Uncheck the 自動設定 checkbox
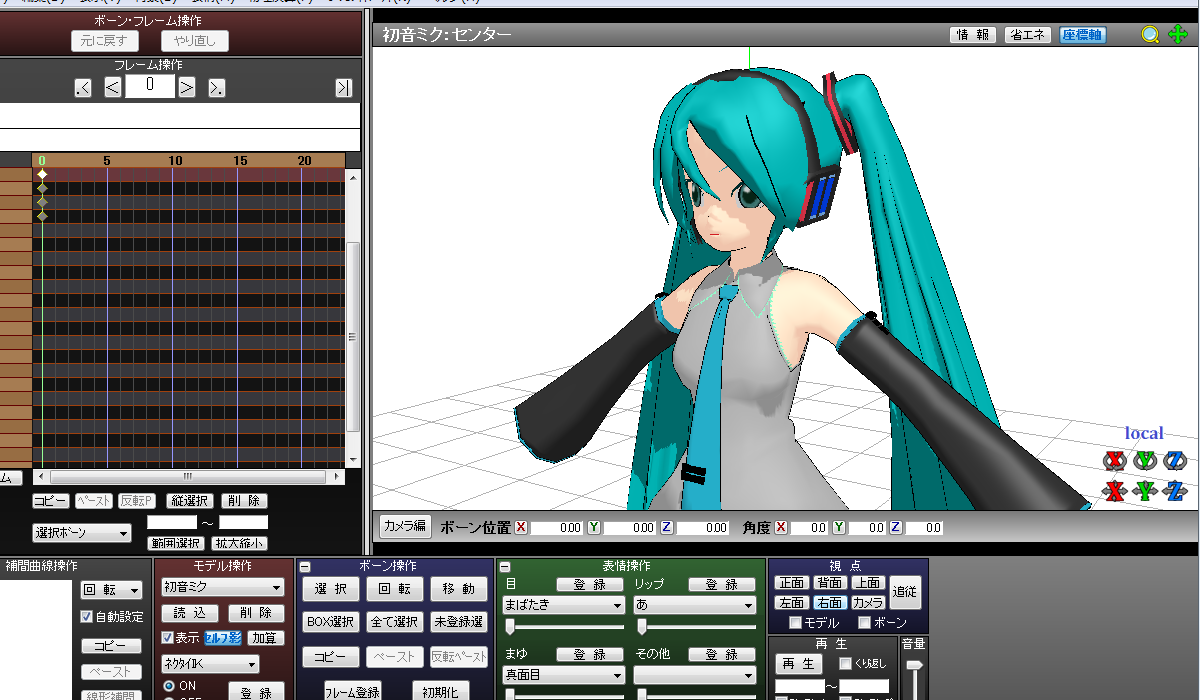Viewport: 1200px width, 700px height. click(x=87, y=617)
